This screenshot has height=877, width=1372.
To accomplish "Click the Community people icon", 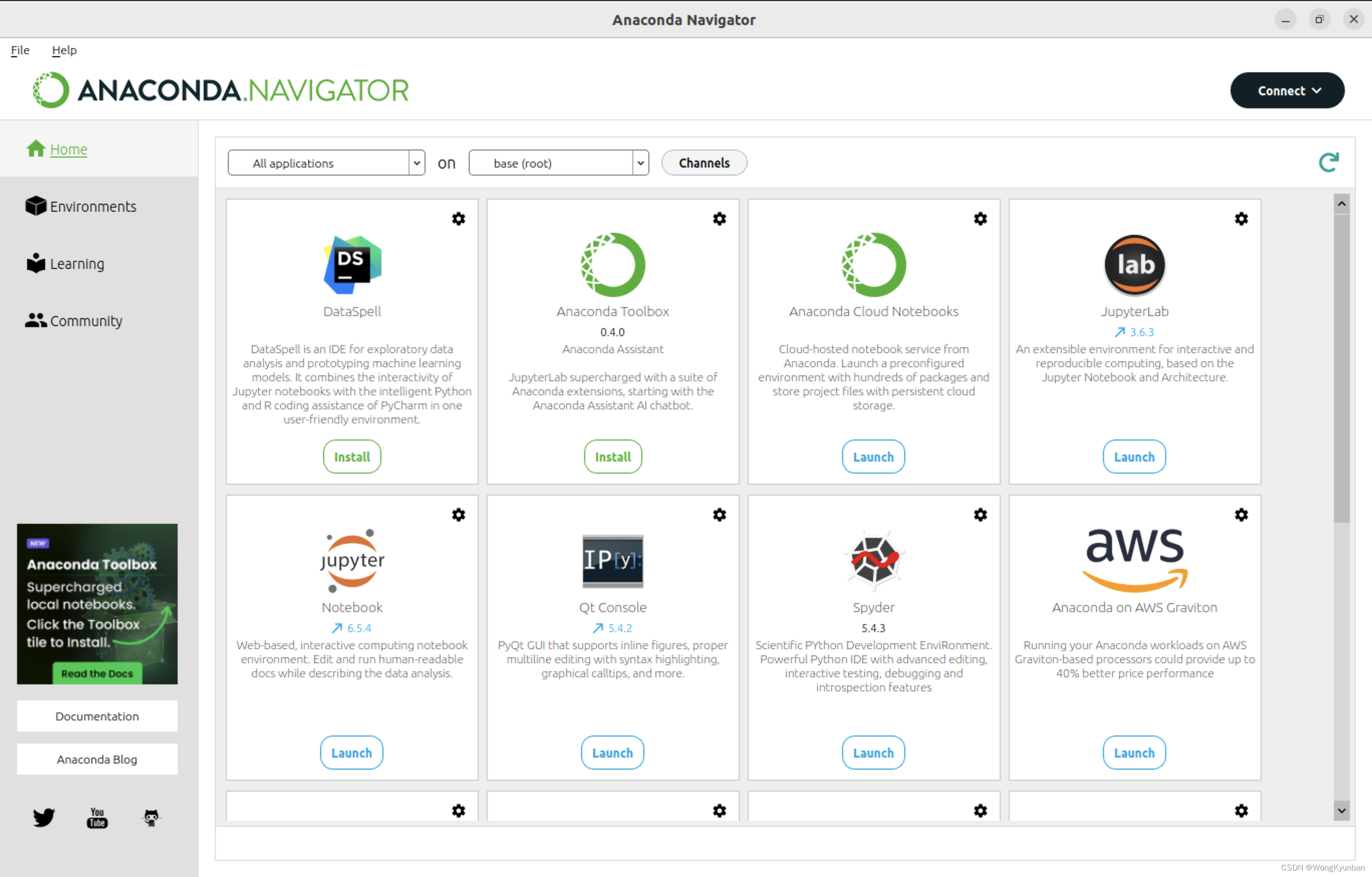I will 36,321.
